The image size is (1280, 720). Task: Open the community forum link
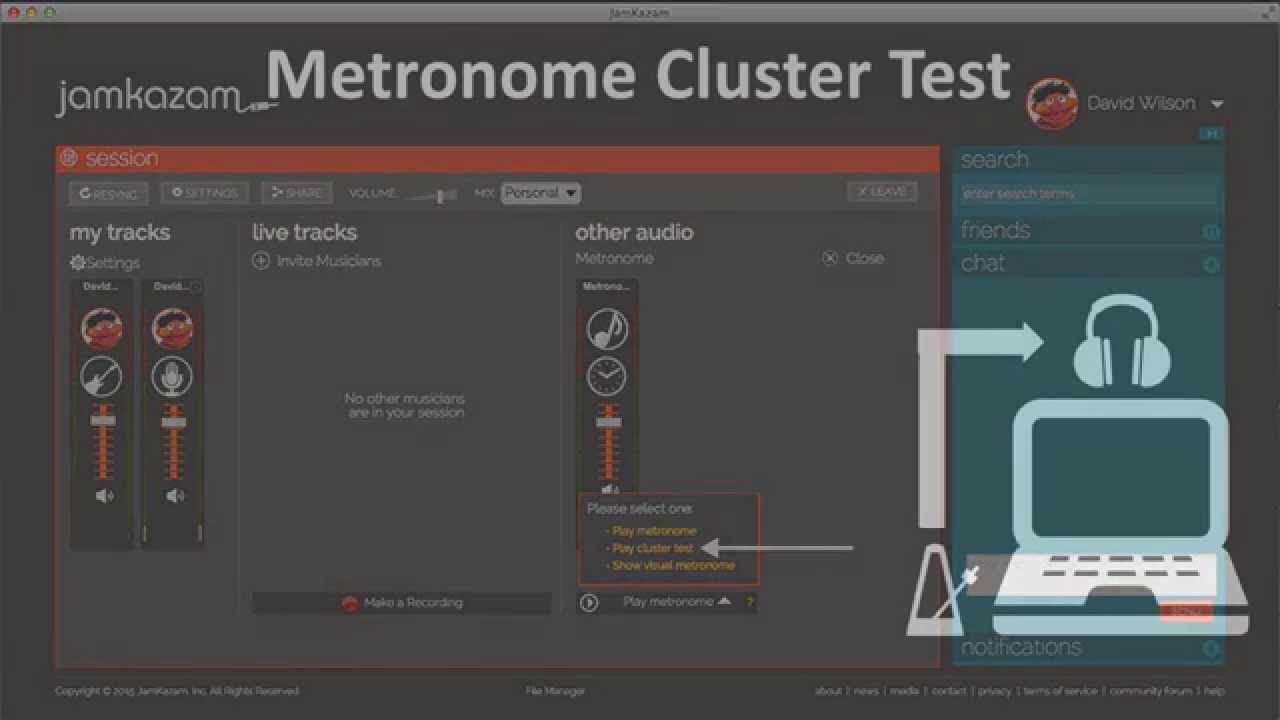click(1151, 691)
